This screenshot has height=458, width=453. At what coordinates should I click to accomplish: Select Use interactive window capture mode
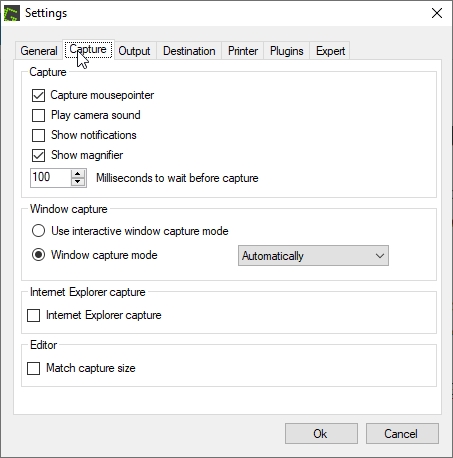(x=38, y=231)
